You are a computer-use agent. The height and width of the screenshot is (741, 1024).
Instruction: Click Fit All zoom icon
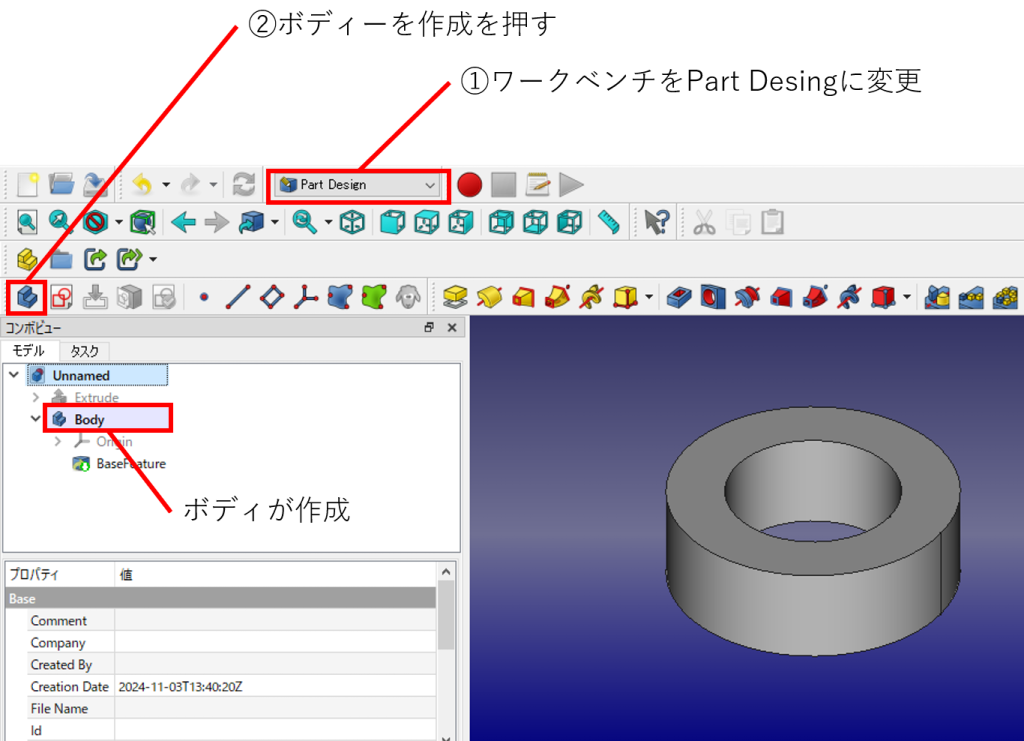(x=27, y=222)
